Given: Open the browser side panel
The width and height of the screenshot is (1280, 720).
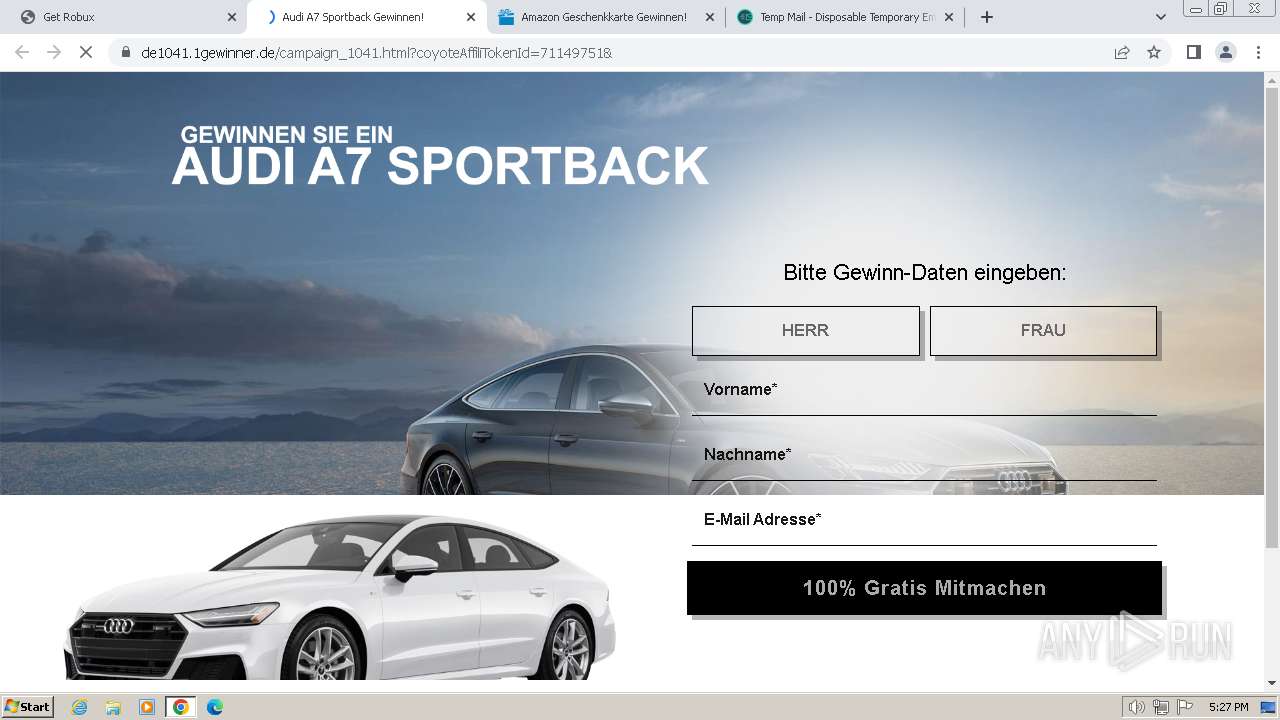Looking at the screenshot, I should pyautogui.click(x=1193, y=52).
